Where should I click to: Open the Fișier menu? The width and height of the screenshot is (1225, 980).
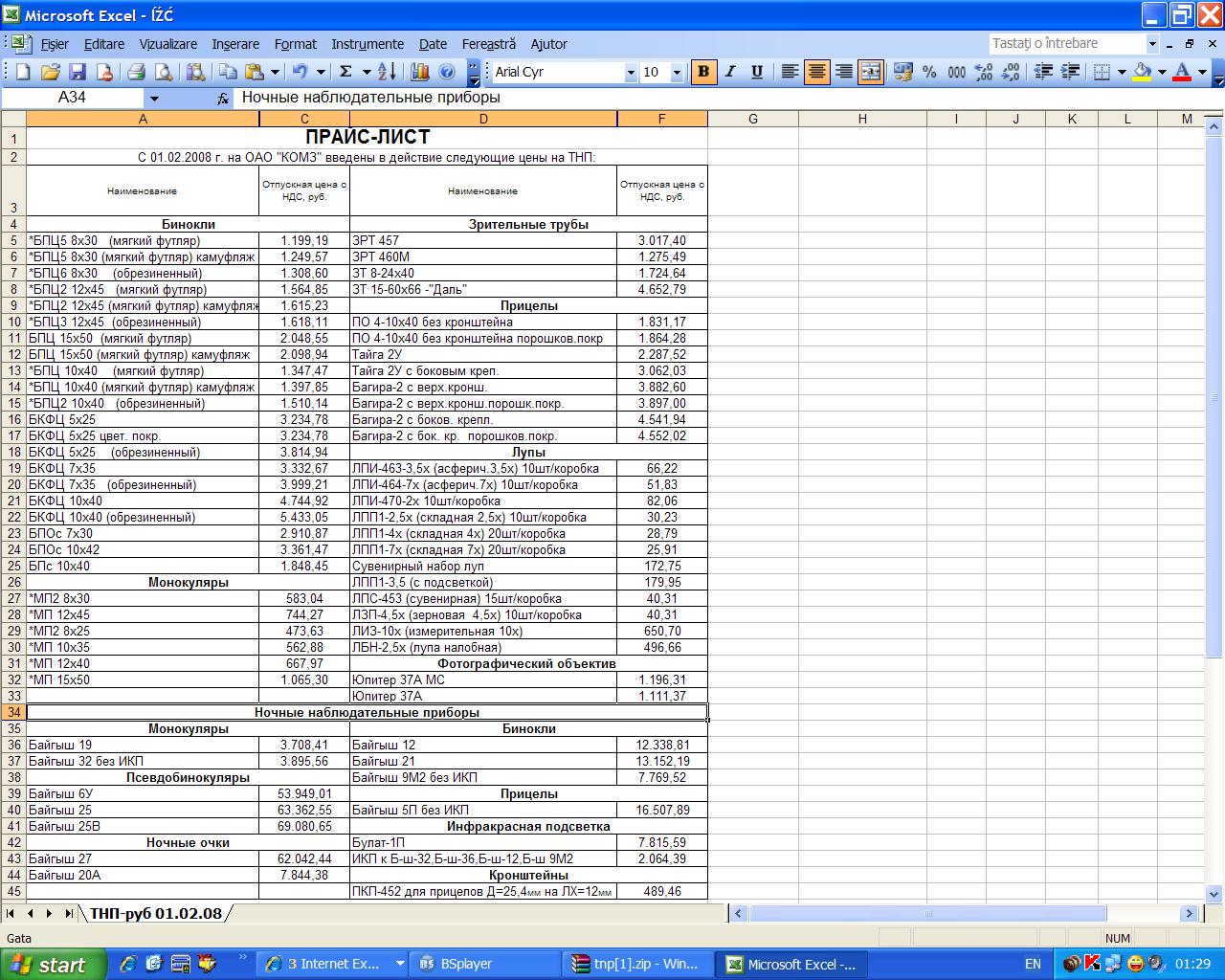(55, 44)
